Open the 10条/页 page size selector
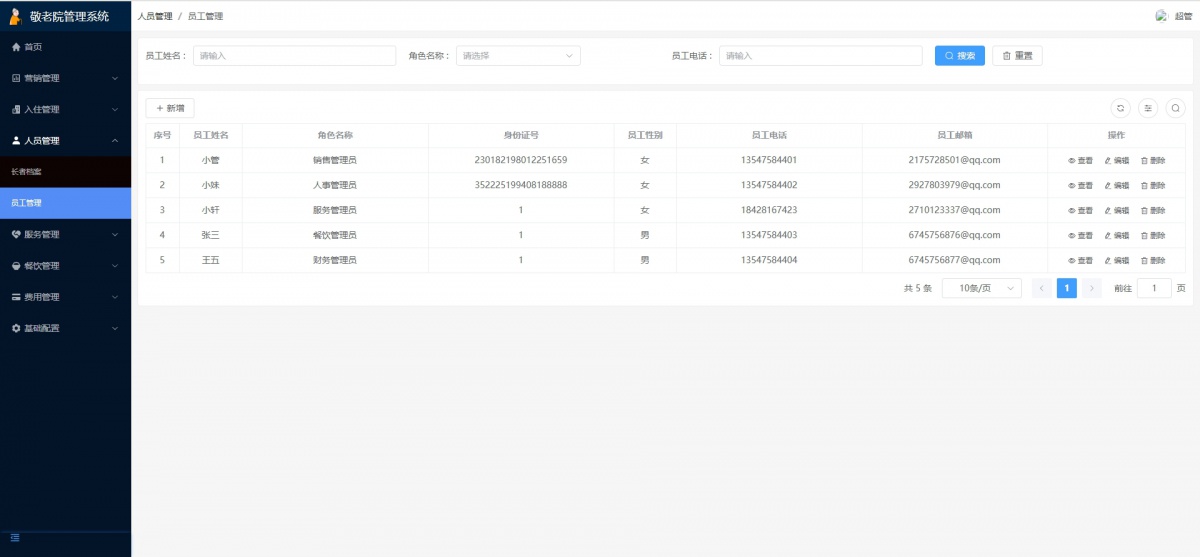The height and width of the screenshot is (557, 1200). point(981,288)
